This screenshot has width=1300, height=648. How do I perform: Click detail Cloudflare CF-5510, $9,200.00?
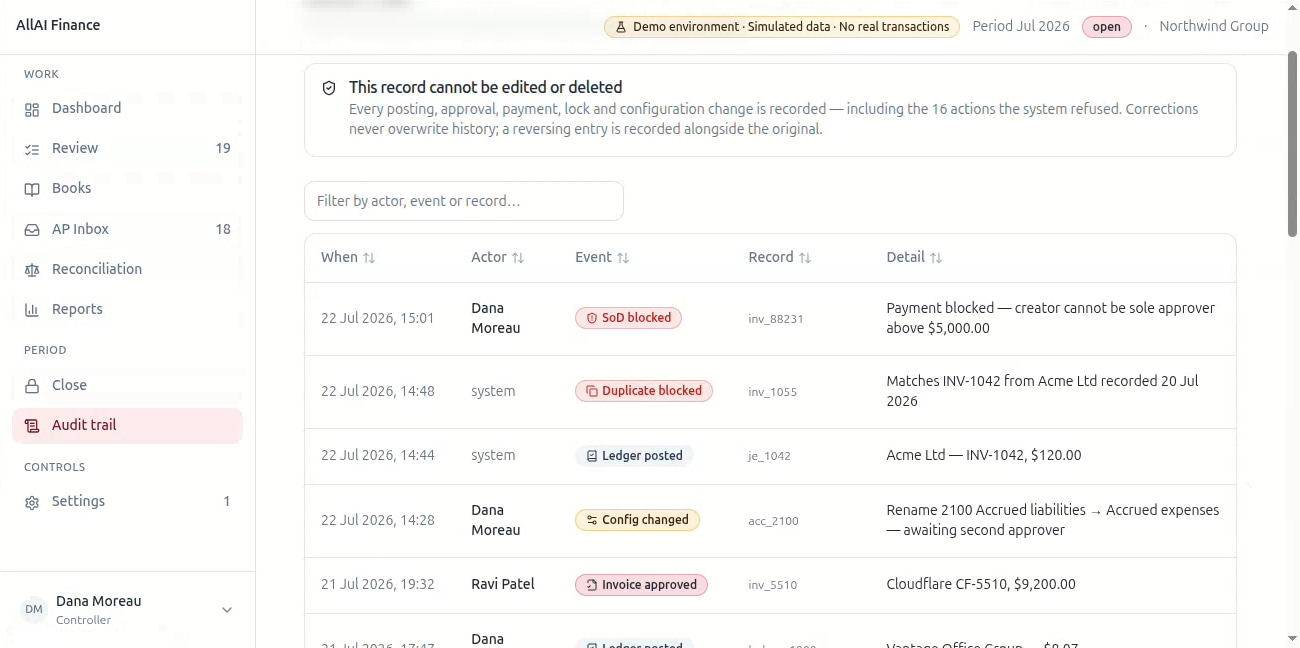[x=981, y=584]
